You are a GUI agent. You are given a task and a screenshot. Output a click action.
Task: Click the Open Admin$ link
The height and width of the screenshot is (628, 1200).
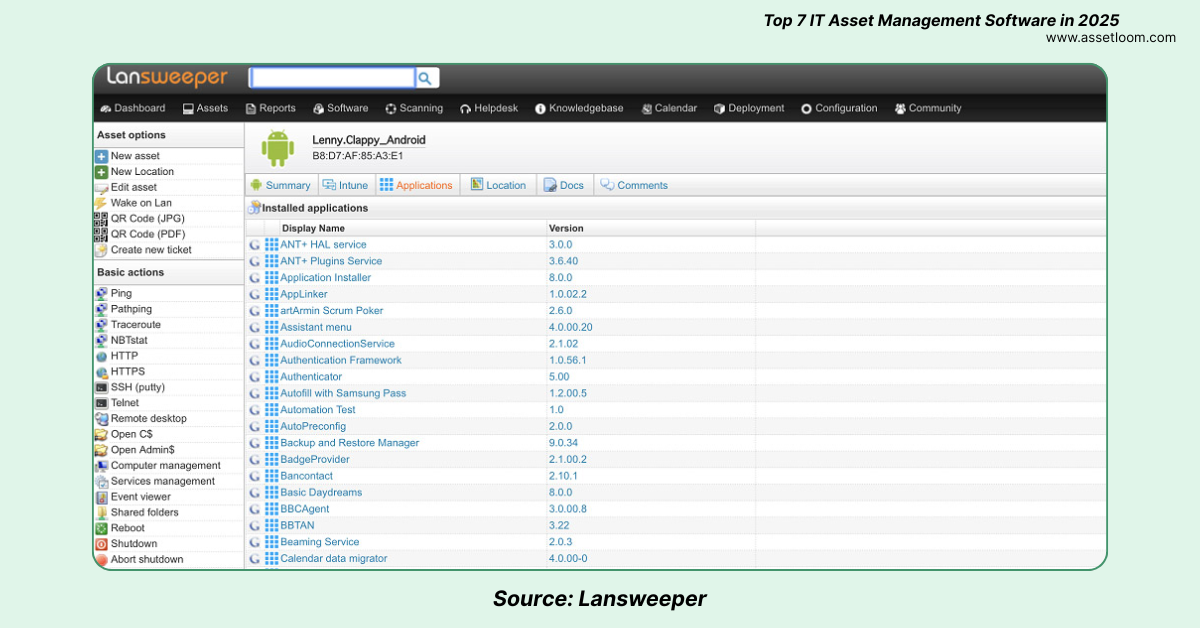tap(143, 450)
